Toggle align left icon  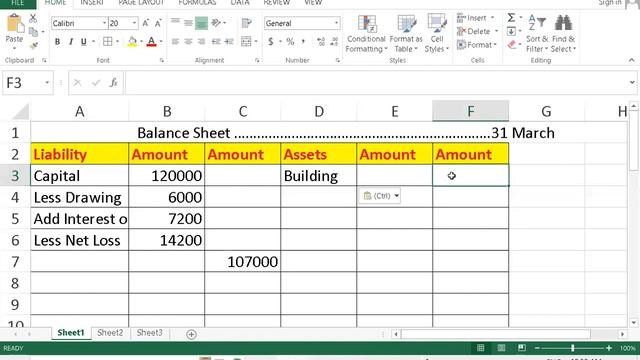[176, 42]
